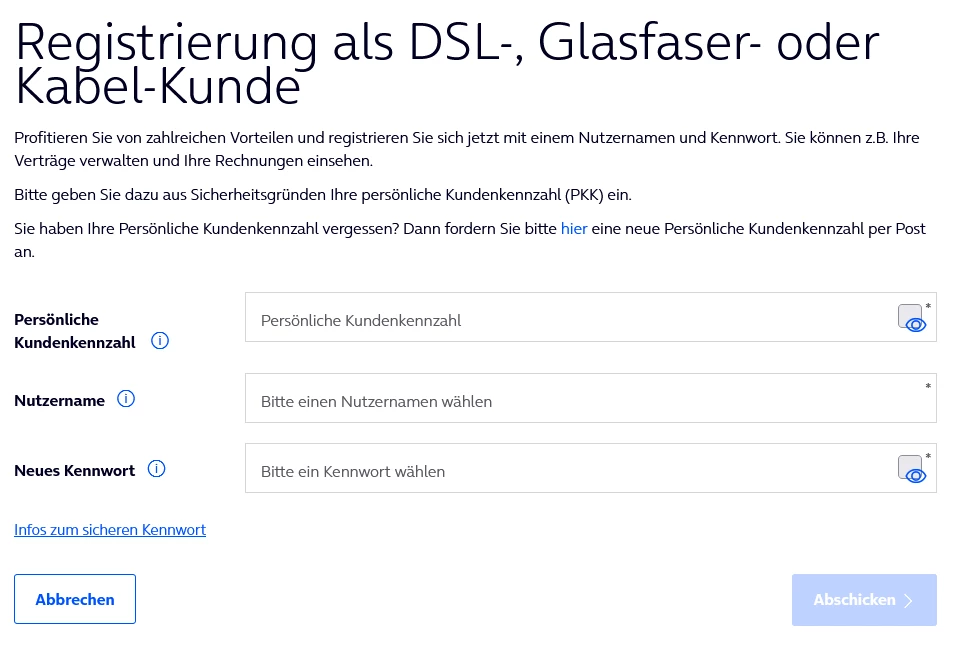Toggle eye icon in Neues Kennwort field
The image size is (974, 658).
click(x=917, y=476)
